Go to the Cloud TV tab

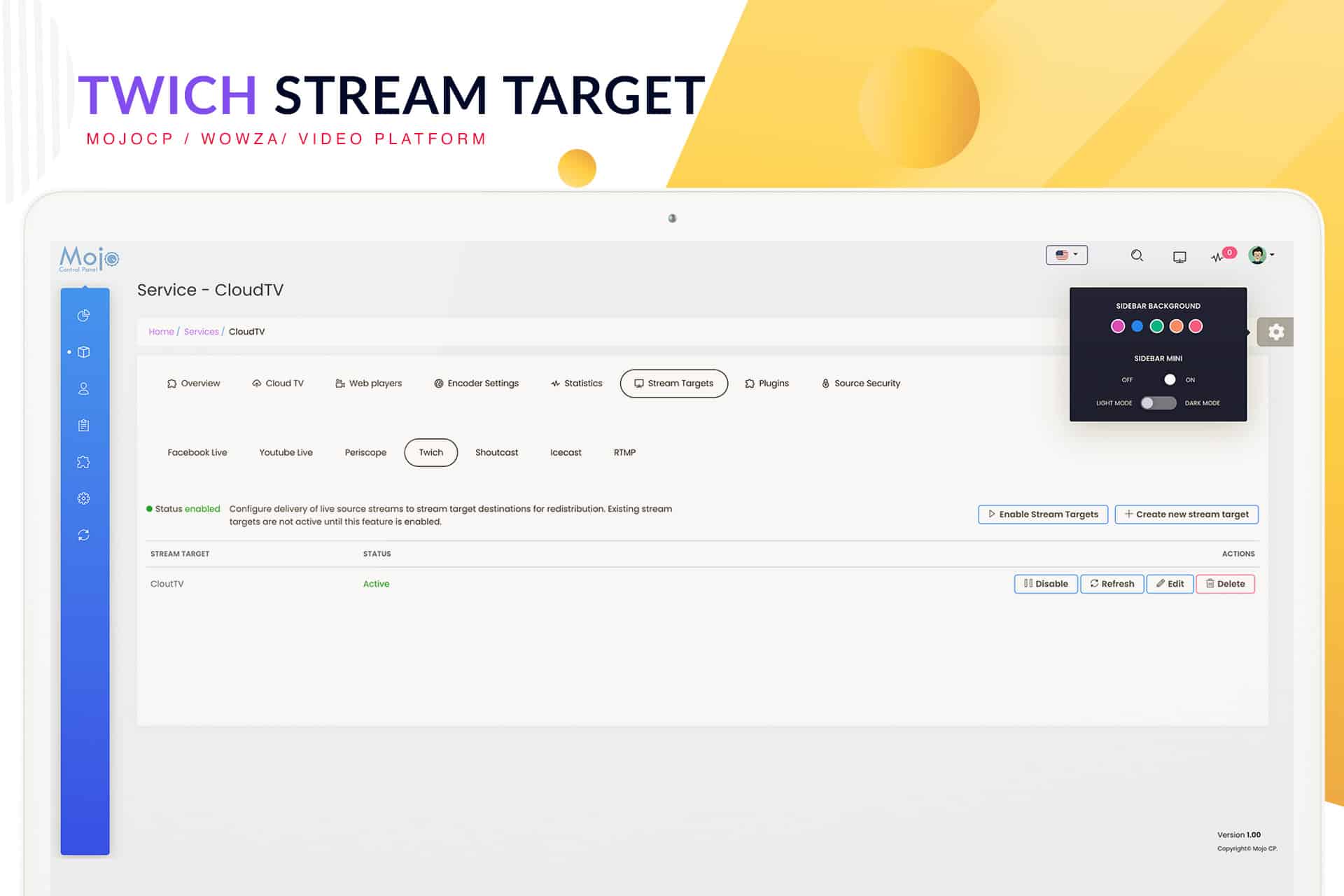[x=278, y=384]
